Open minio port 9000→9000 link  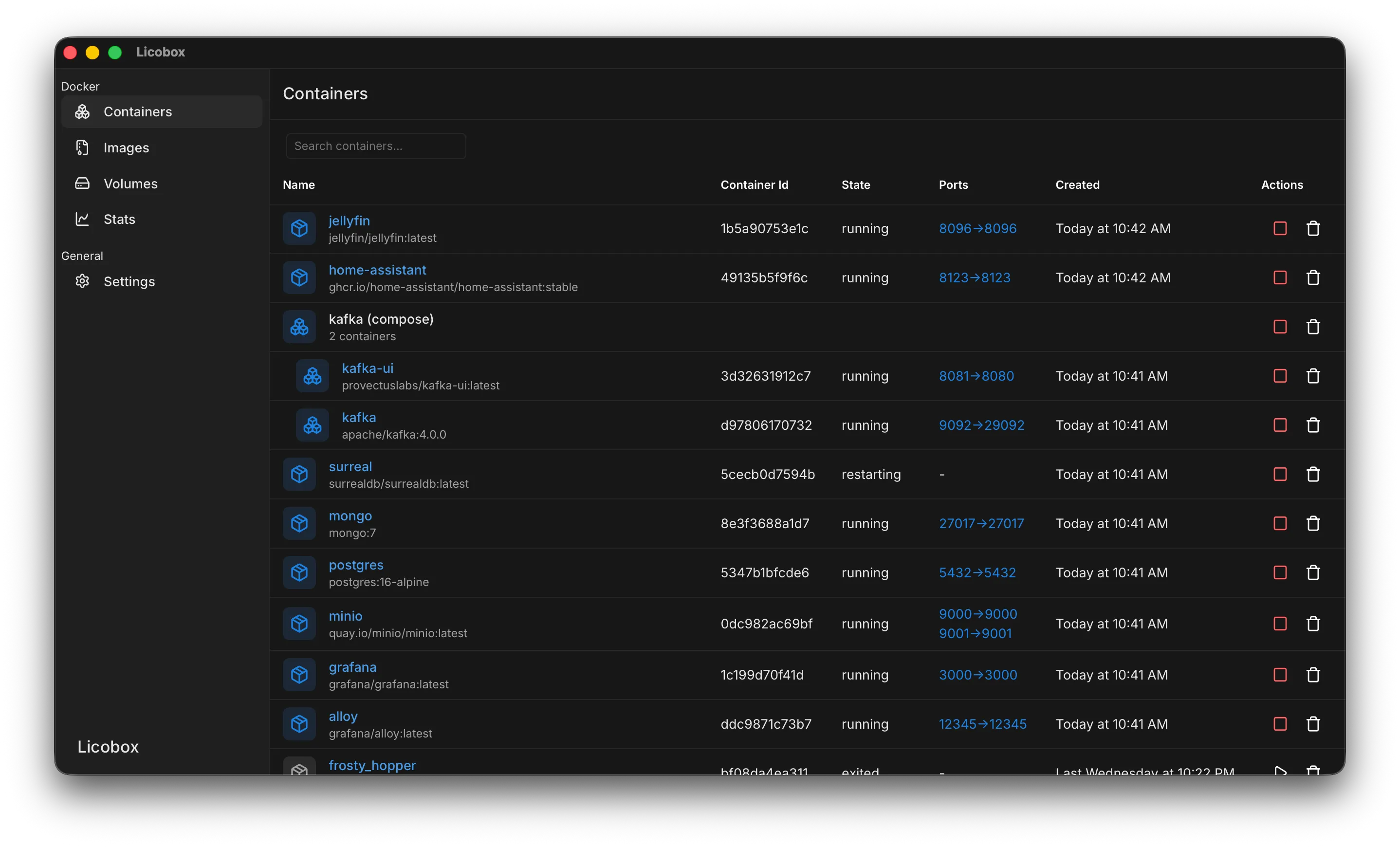[x=978, y=614]
